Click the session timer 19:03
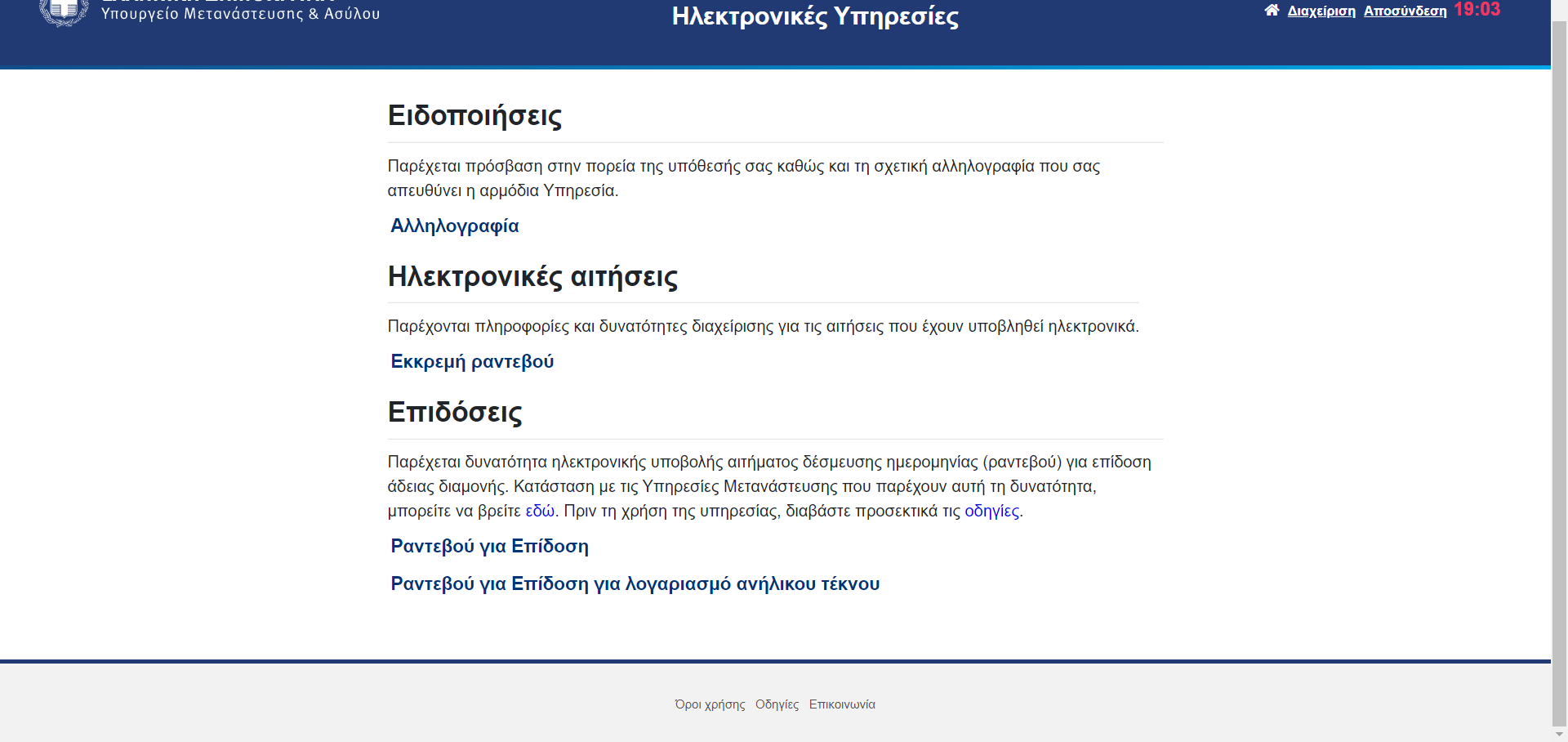This screenshot has height=742, width=1568. click(x=1477, y=10)
